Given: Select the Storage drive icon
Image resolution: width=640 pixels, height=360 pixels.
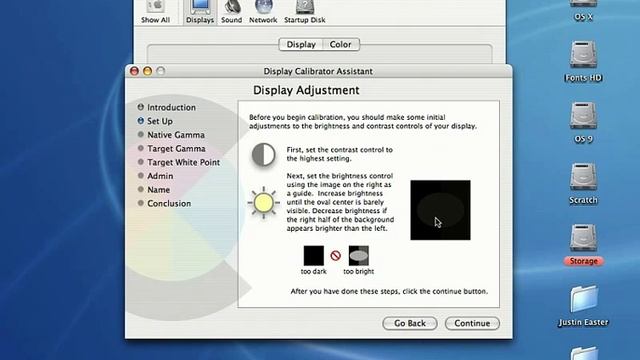Looking at the screenshot, I should [583, 238].
